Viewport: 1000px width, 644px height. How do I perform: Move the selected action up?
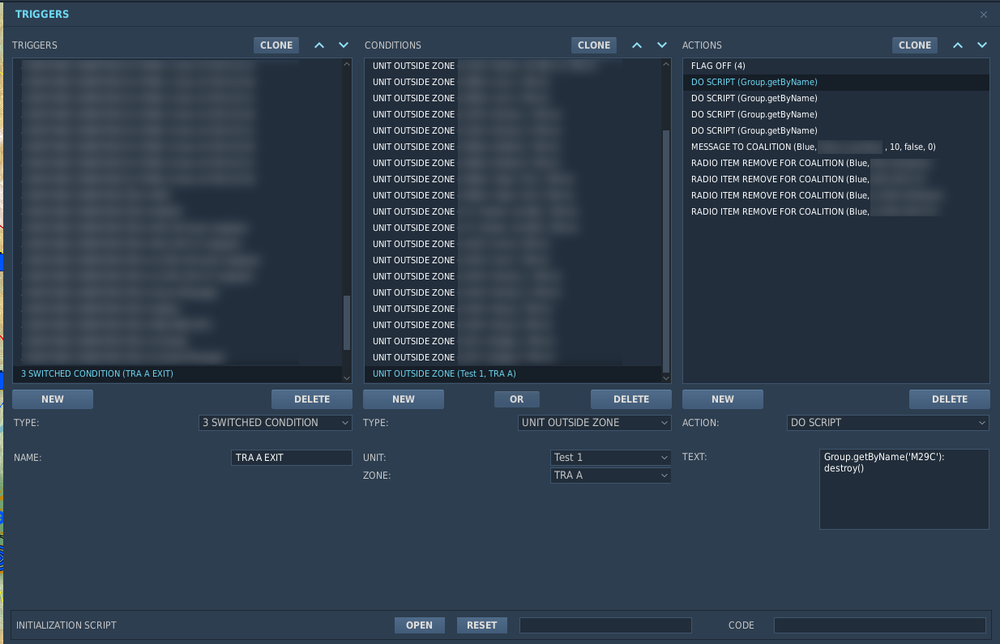pos(957,45)
